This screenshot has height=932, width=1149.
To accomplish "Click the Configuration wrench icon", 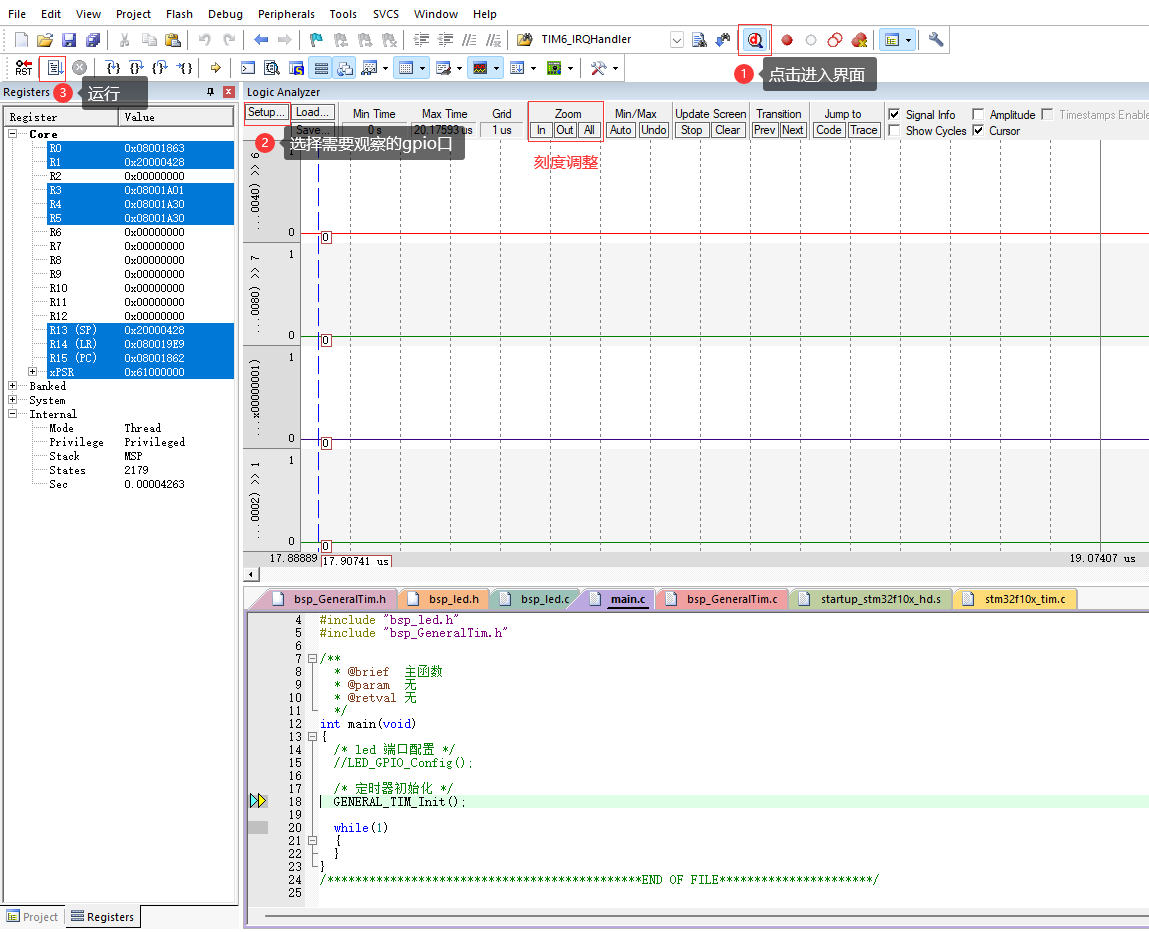I will click(936, 40).
